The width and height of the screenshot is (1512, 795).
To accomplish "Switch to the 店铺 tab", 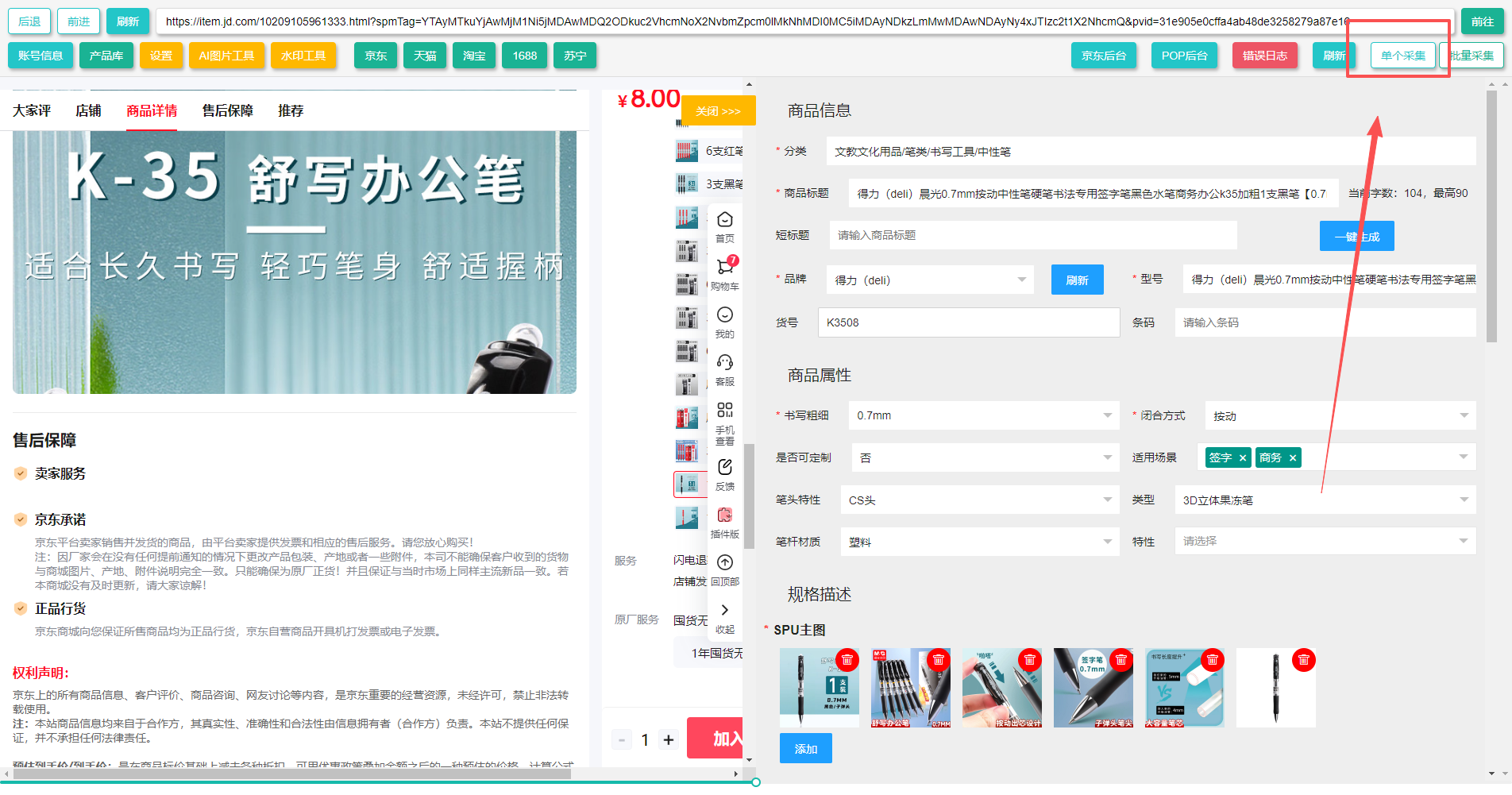I will click(88, 110).
